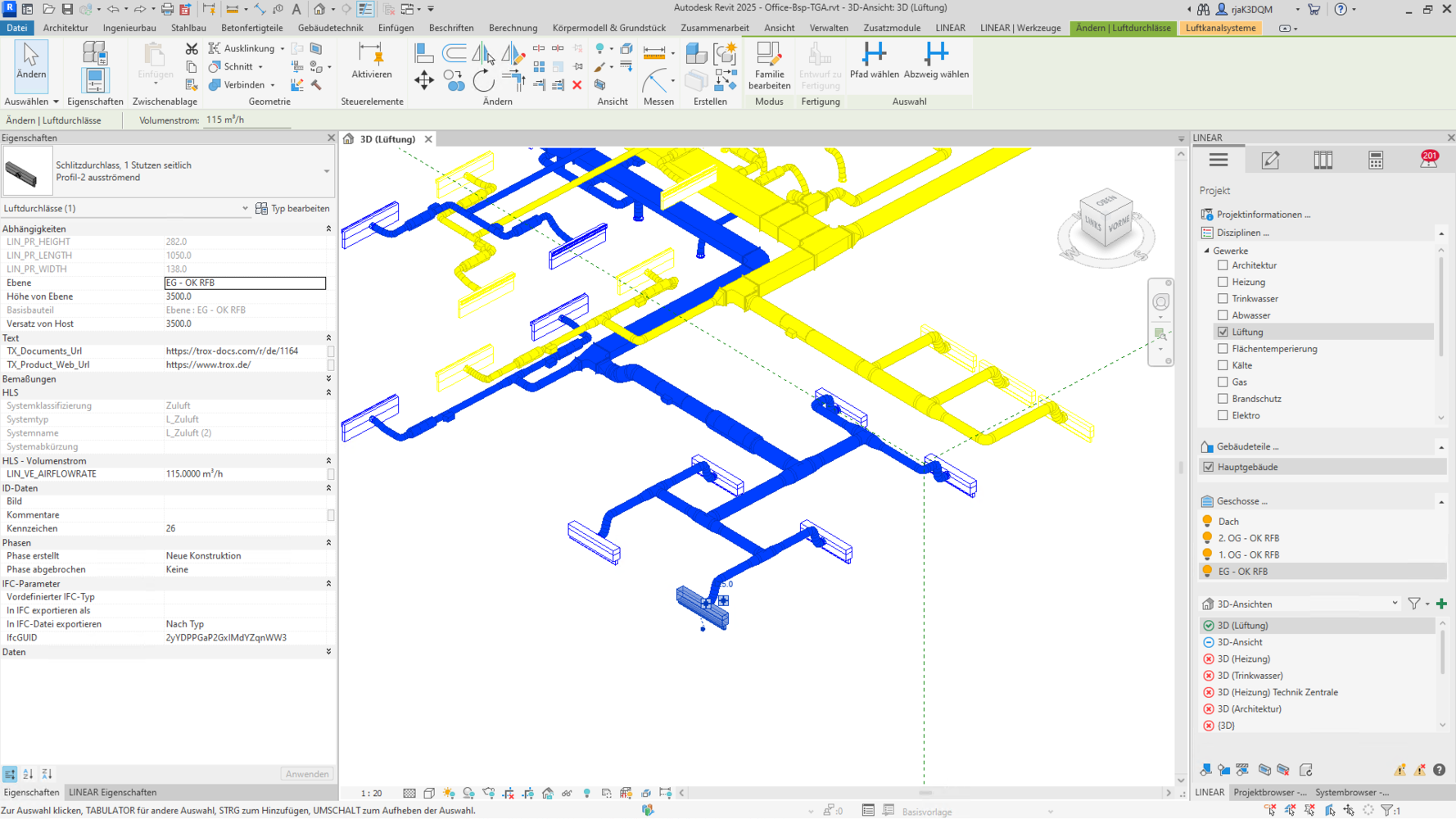Screen dimensions: 1456x819
Task: Toggle the Hauptgebäude checkbox
Action: [x=1209, y=467]
